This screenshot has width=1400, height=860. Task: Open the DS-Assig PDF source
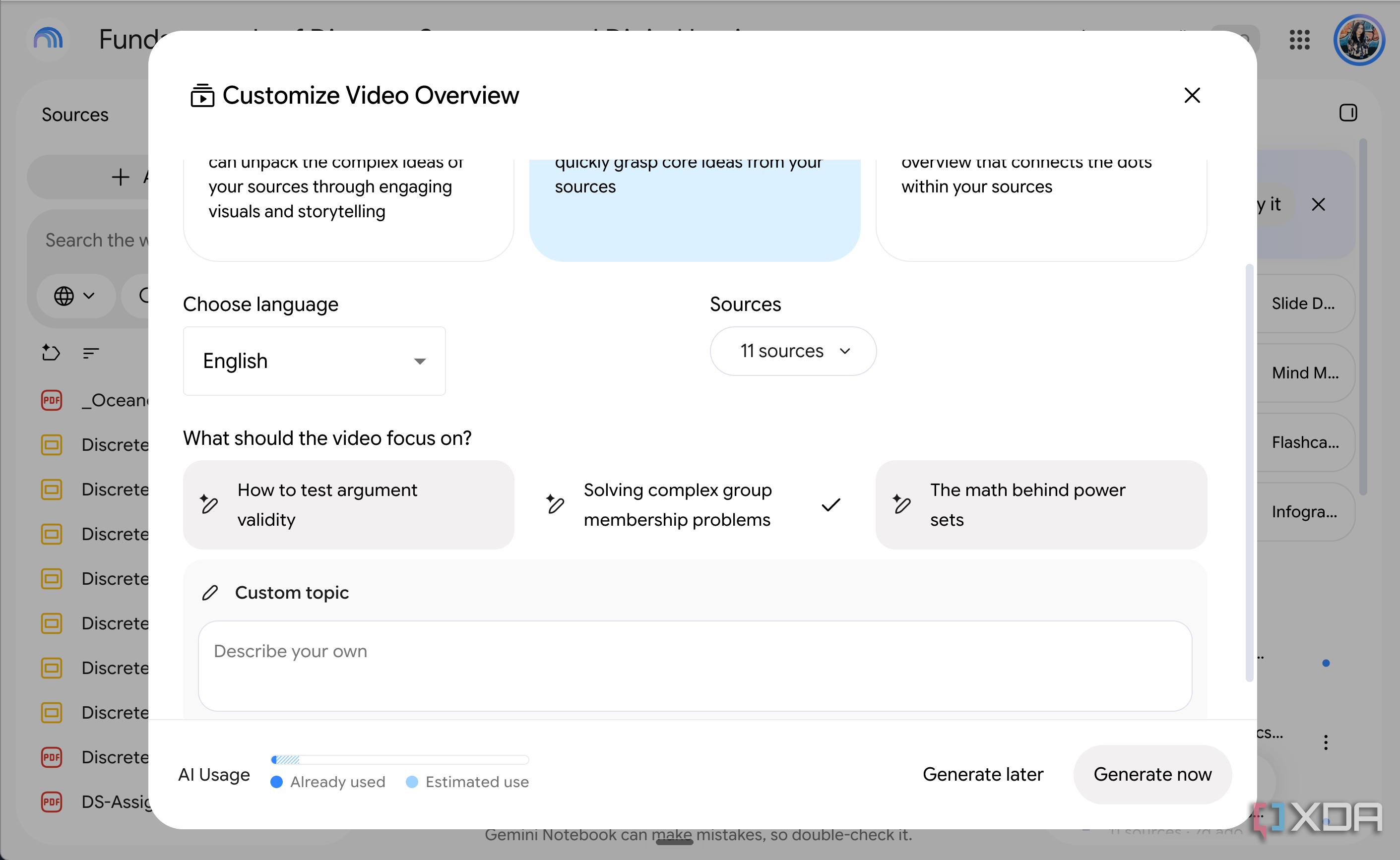coord(94,802)
